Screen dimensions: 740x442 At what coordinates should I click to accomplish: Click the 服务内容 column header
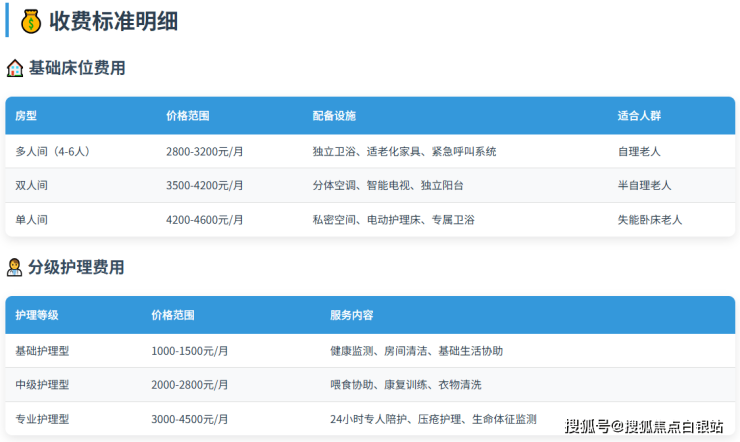(352, 315)
